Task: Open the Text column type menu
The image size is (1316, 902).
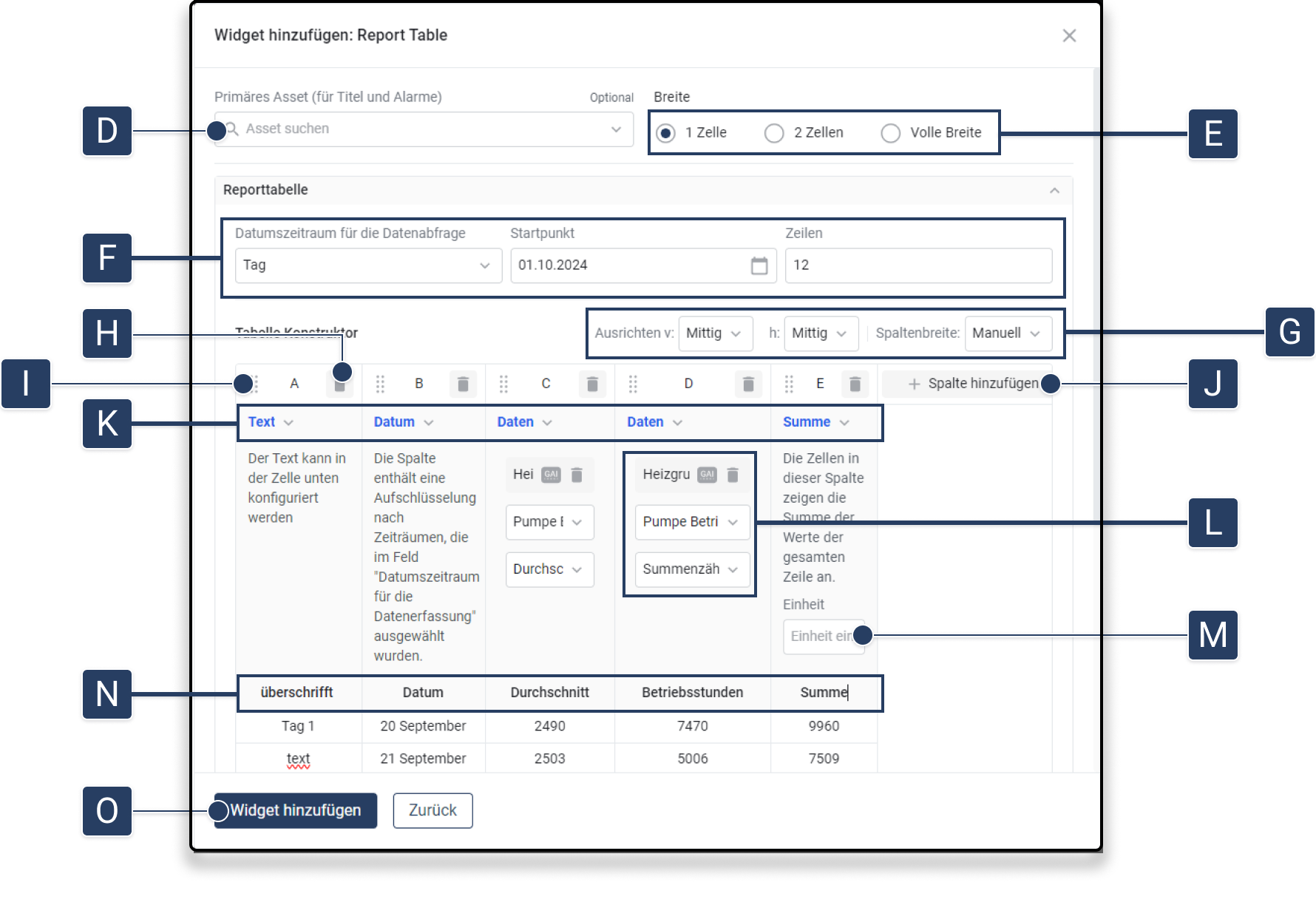Action: point(271,422)
